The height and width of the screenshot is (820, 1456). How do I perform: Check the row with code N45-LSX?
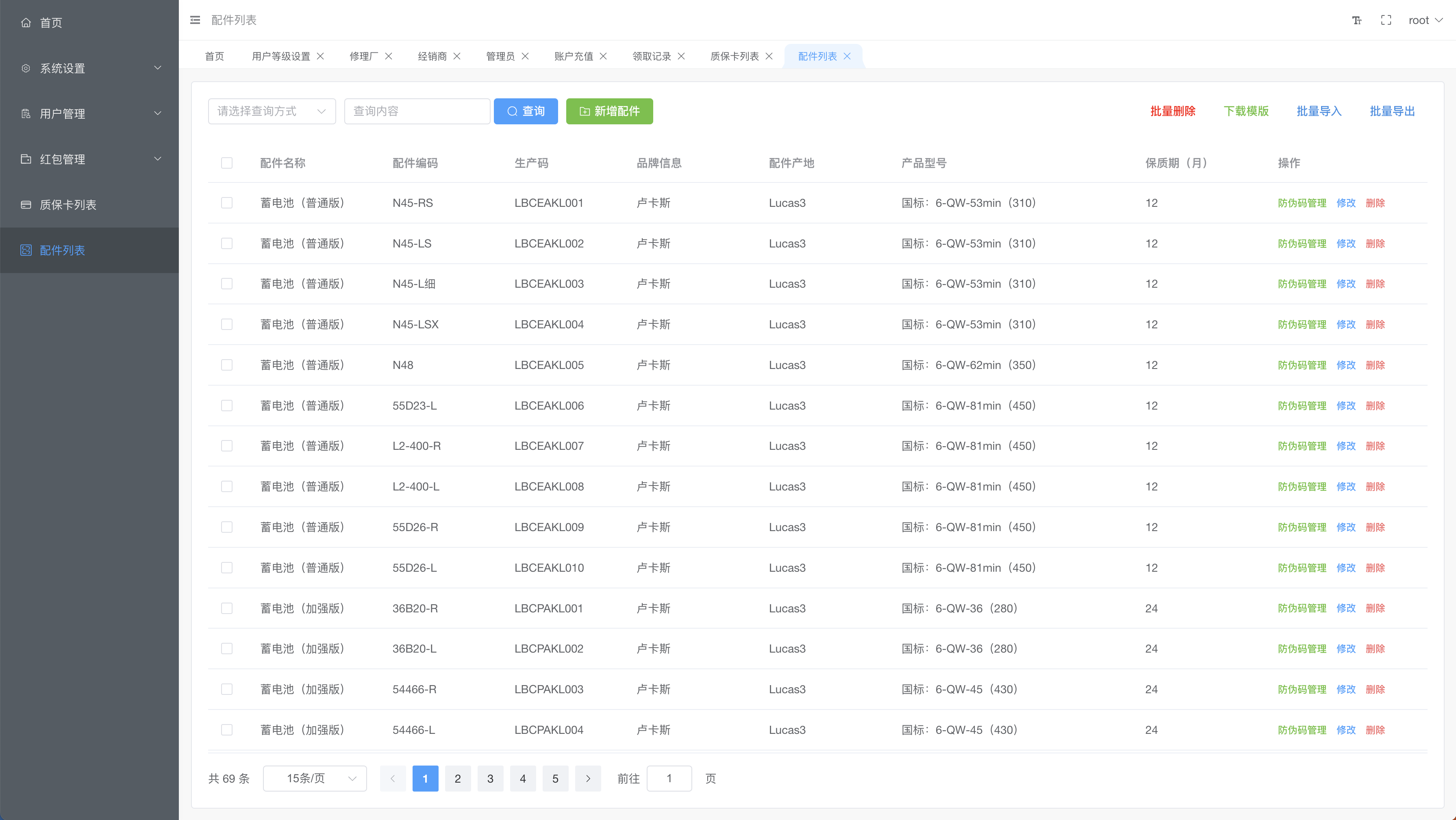tap(227, 324)
